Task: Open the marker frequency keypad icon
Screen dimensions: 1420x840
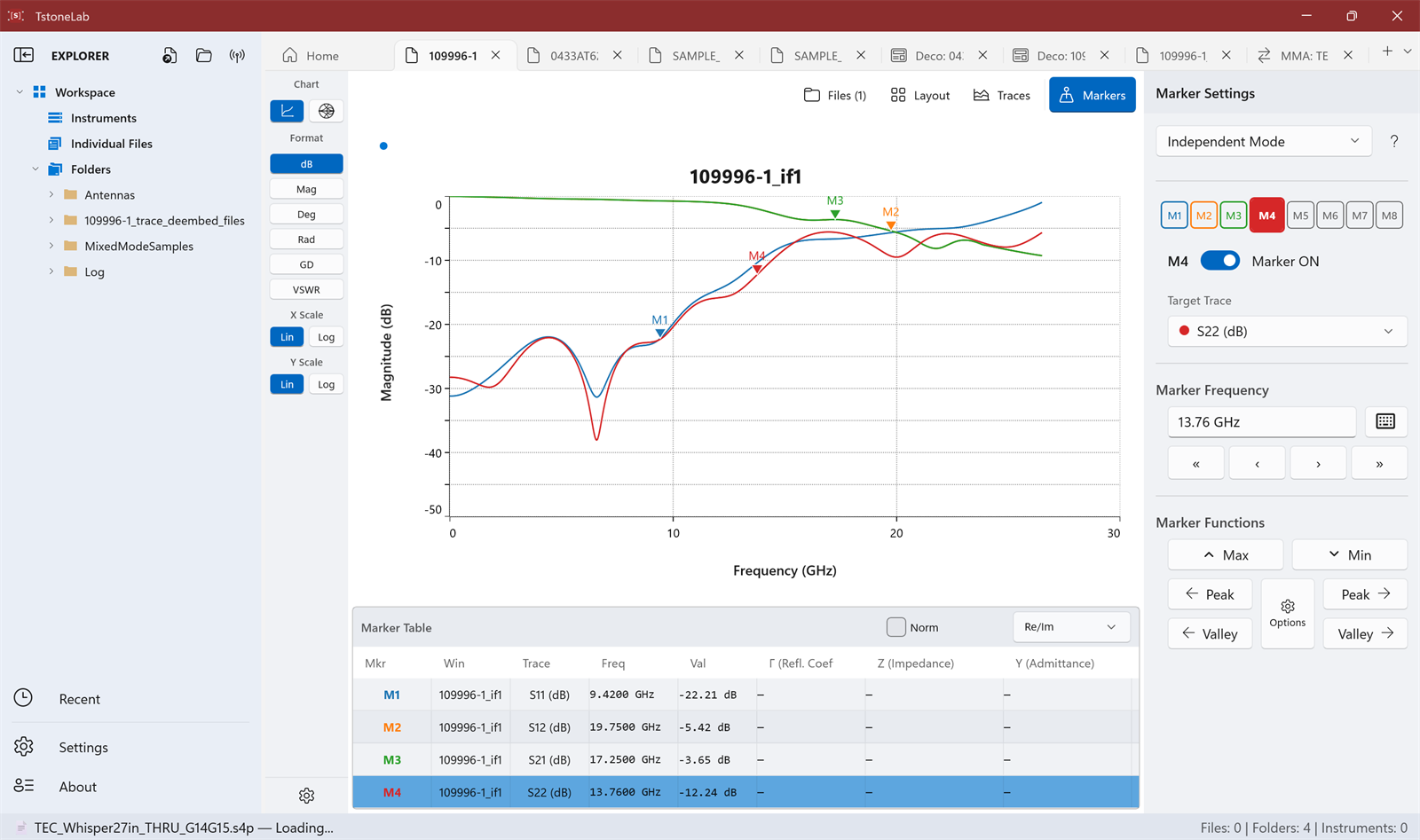Action: [1385, 421]
